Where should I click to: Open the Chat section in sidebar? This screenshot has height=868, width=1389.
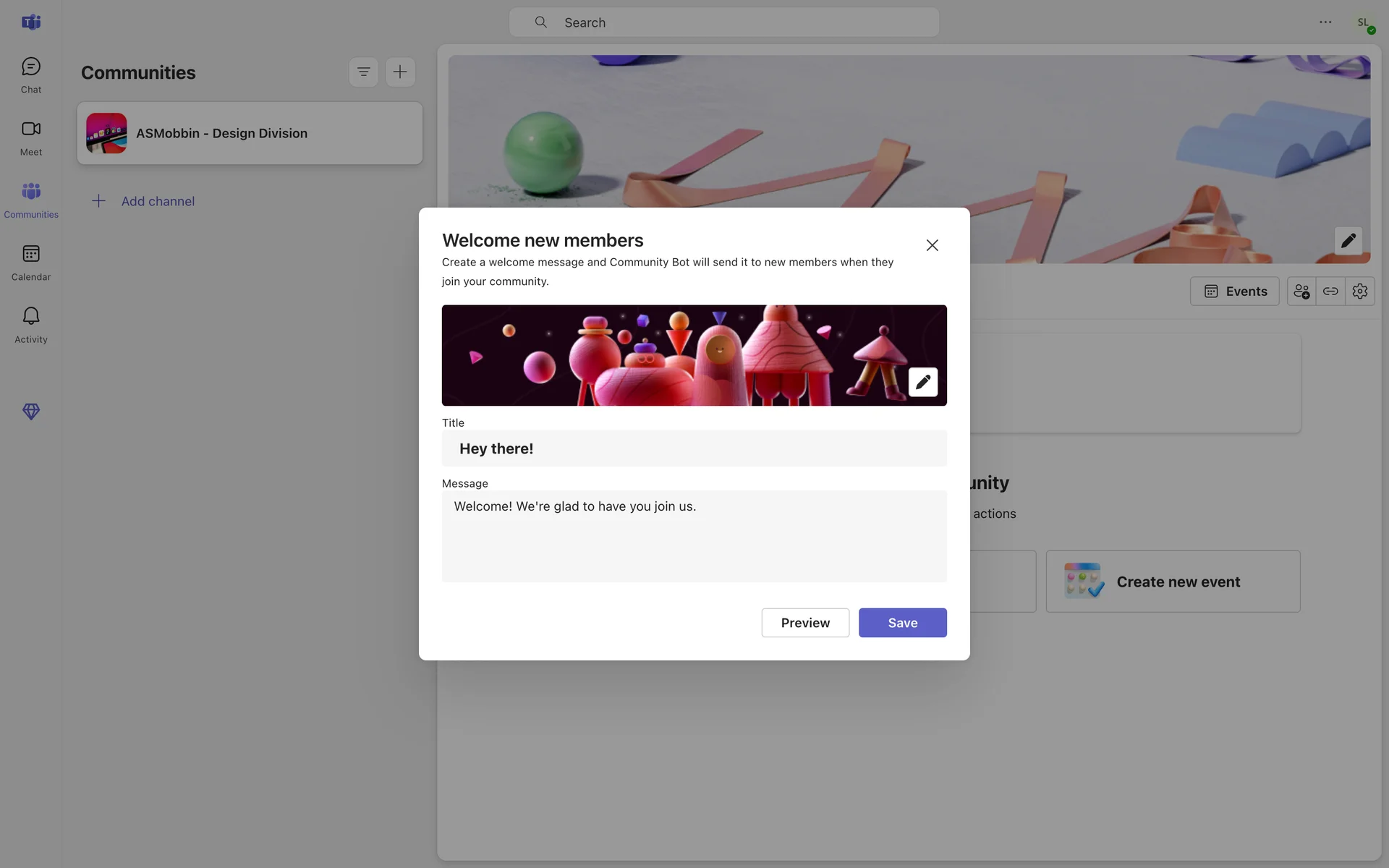coord(31,75)
